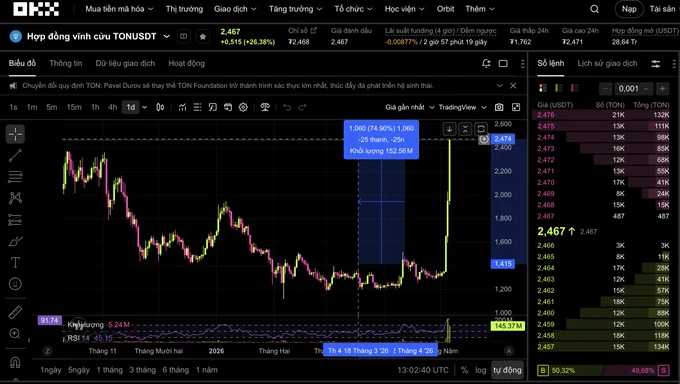Select the trend line drawing tool
Screen dimensions: 680x384
(x=15, y=155)
